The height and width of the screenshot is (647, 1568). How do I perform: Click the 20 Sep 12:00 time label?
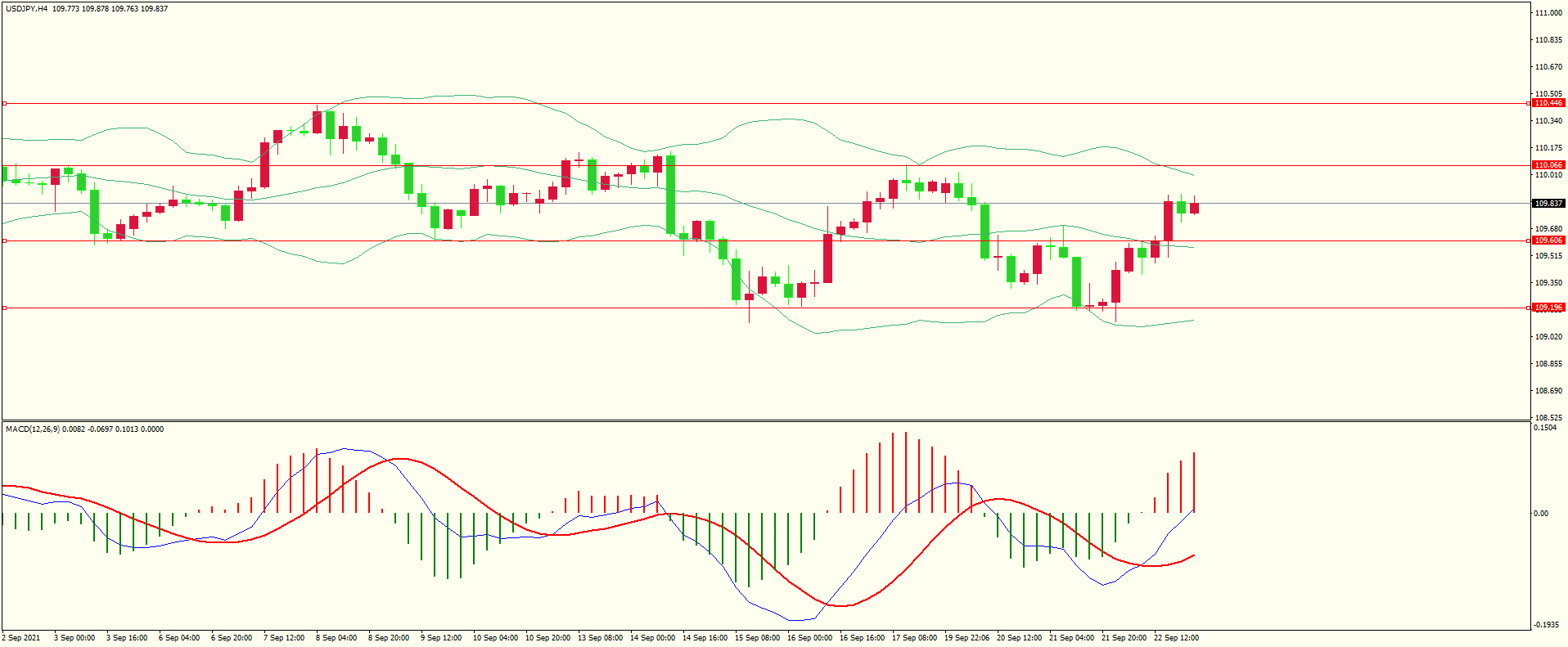click(x=1019, y=638)
